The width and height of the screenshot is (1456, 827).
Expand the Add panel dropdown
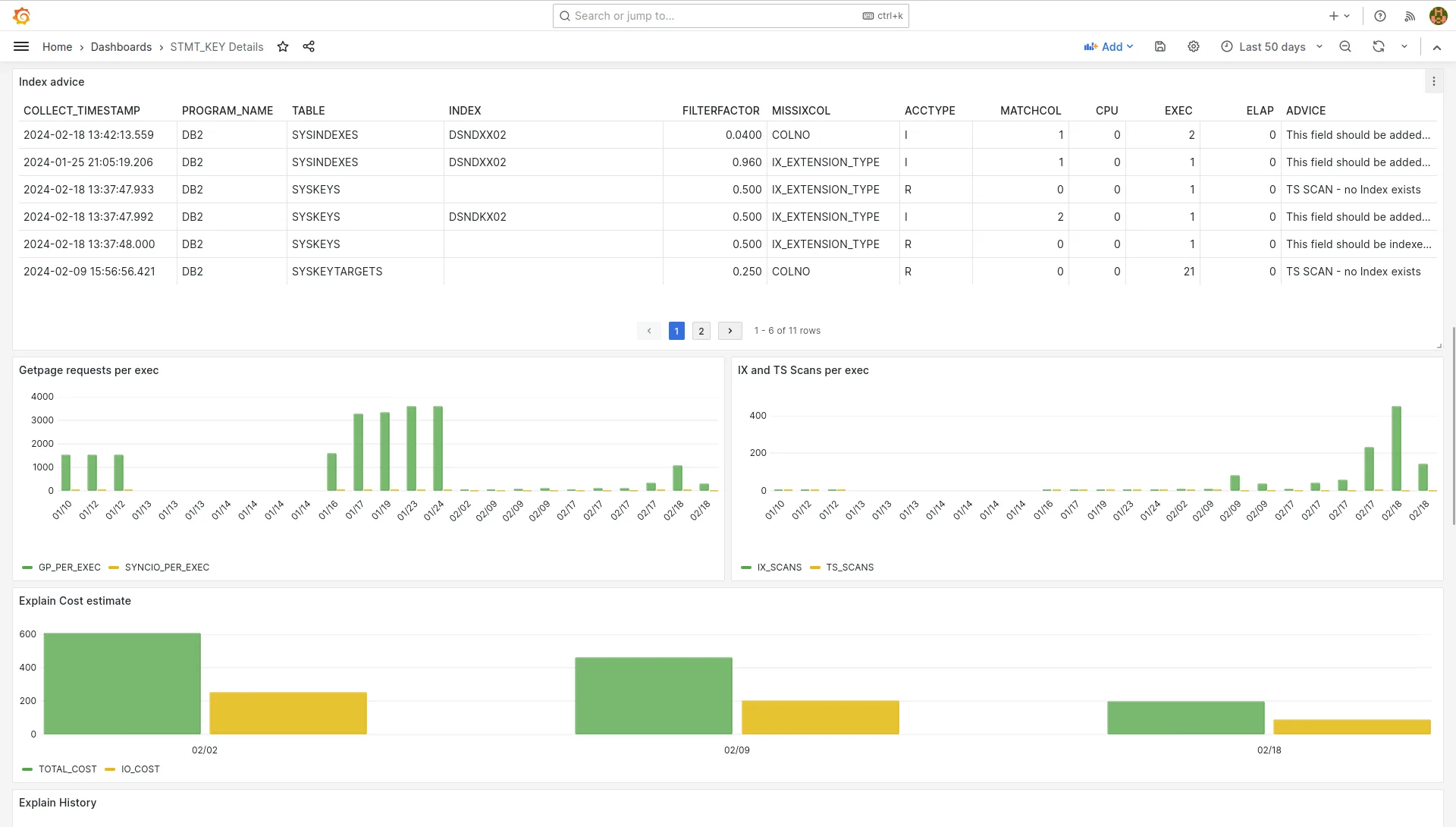point(1109,47)
